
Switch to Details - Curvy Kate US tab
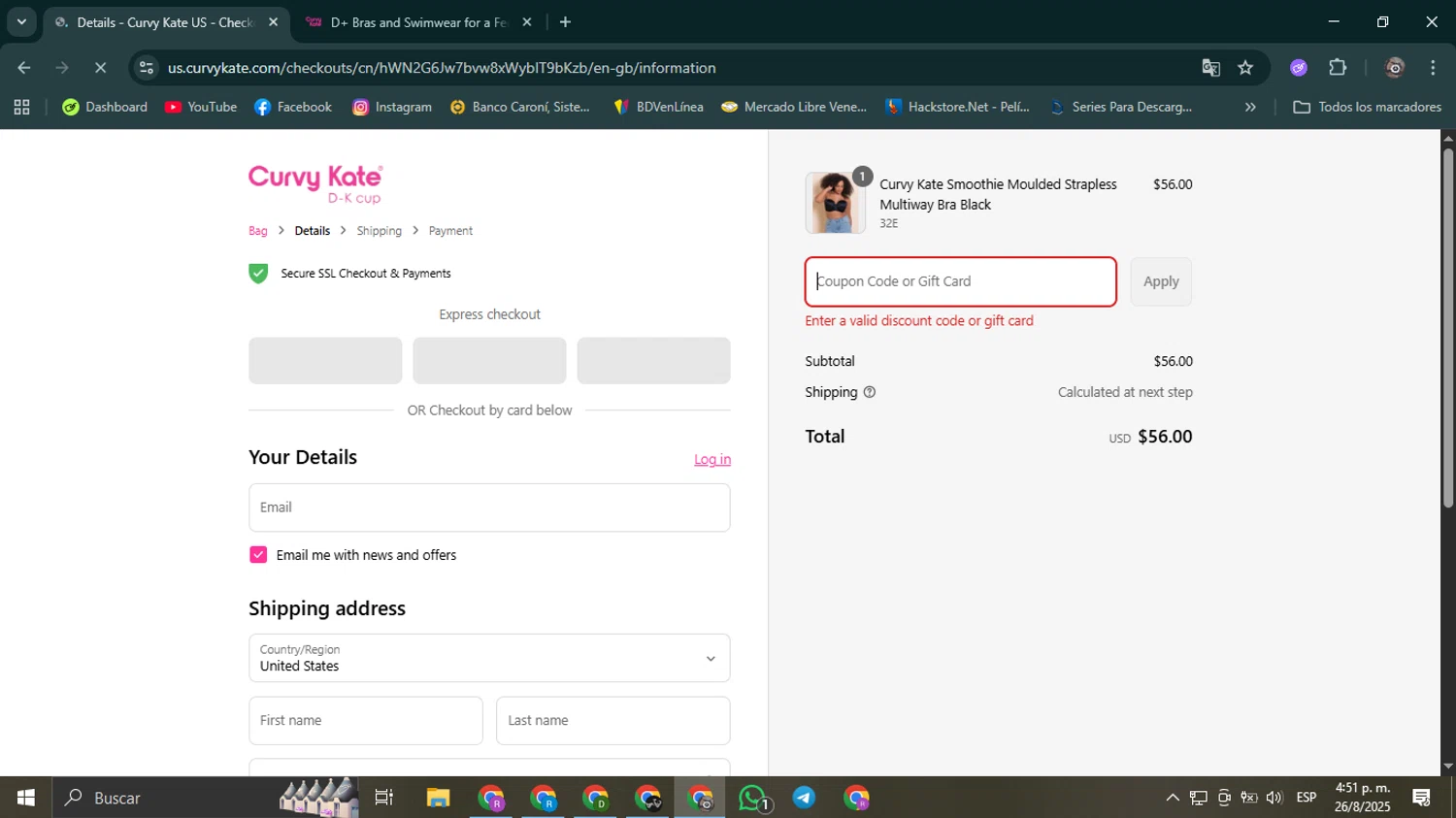166,22
